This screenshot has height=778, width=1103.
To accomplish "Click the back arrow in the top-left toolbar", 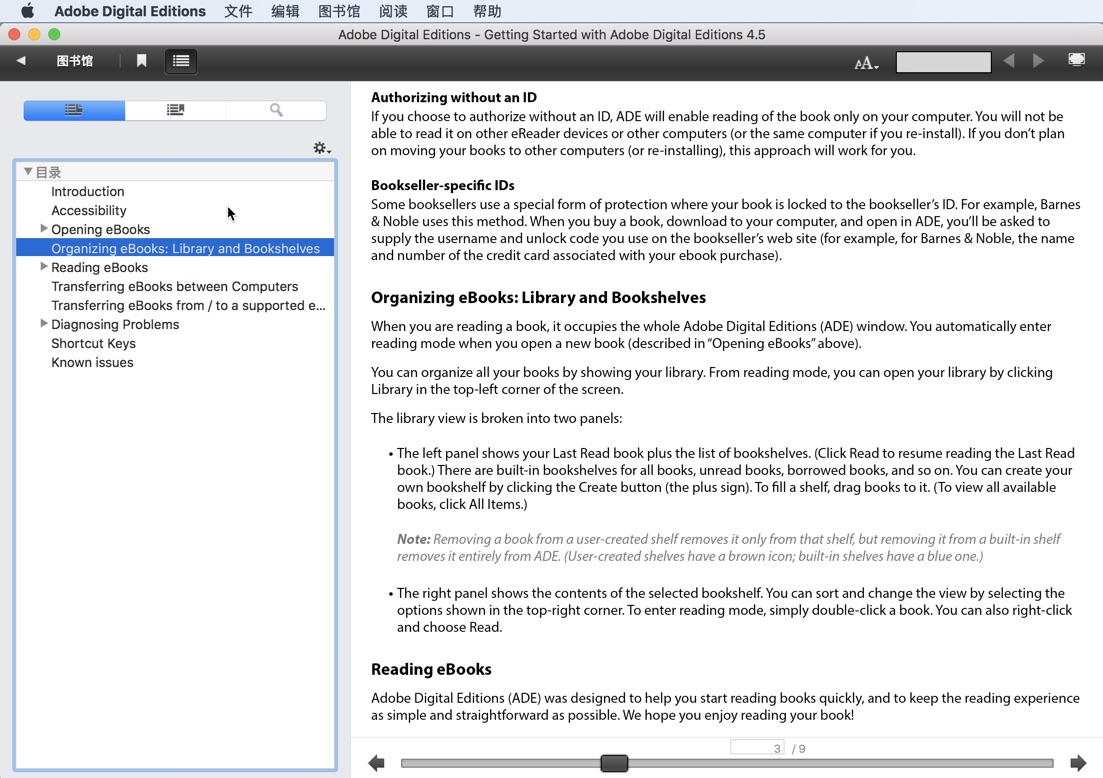I will (x=20, y=60).
